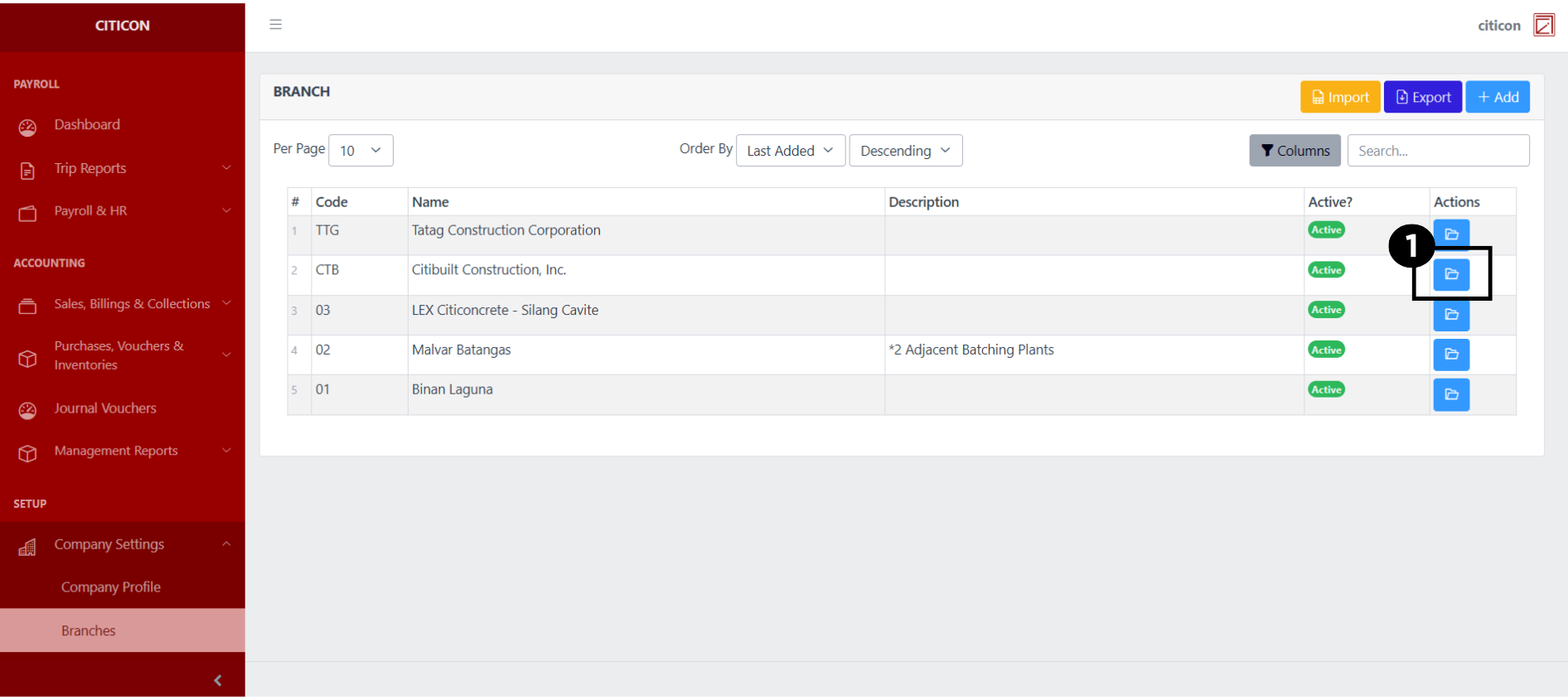The image size is (1568, 700).
Task: Open the Last Added order dropdown
Action: coord(790,151)
